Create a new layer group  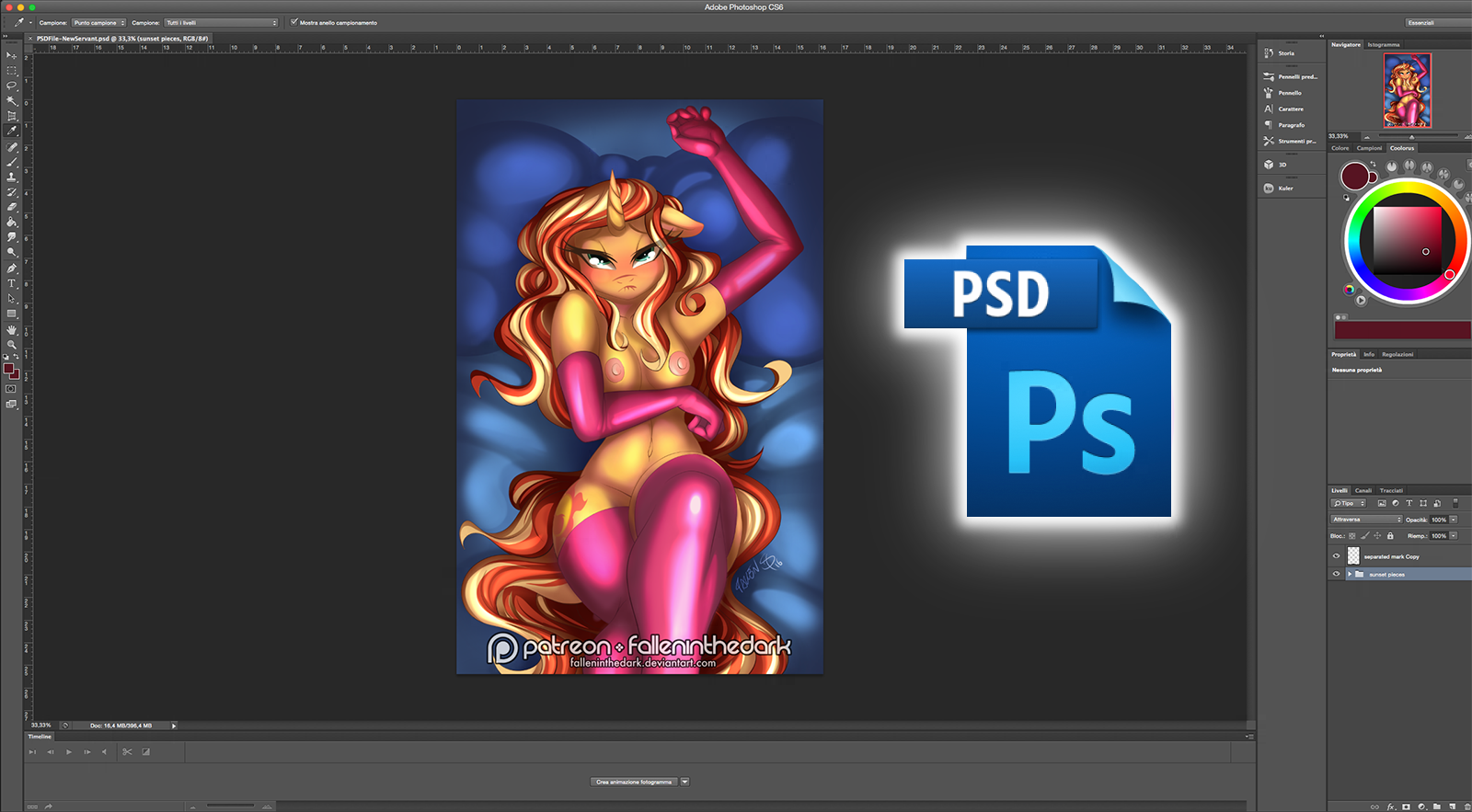[1437, 806]
